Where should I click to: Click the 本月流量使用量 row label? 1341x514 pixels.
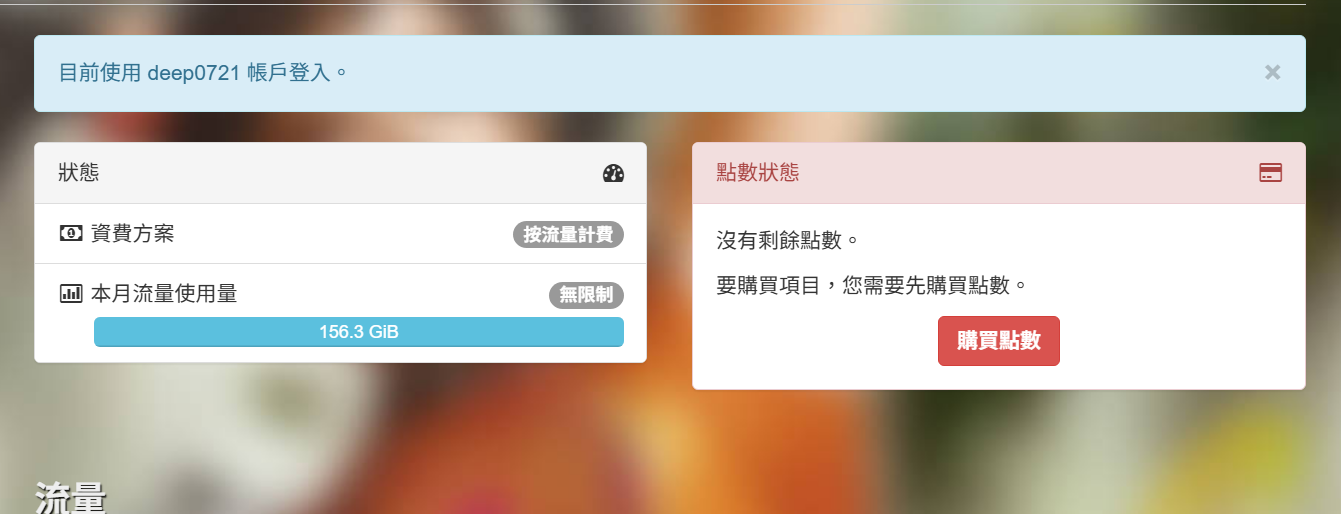[164, 293]
